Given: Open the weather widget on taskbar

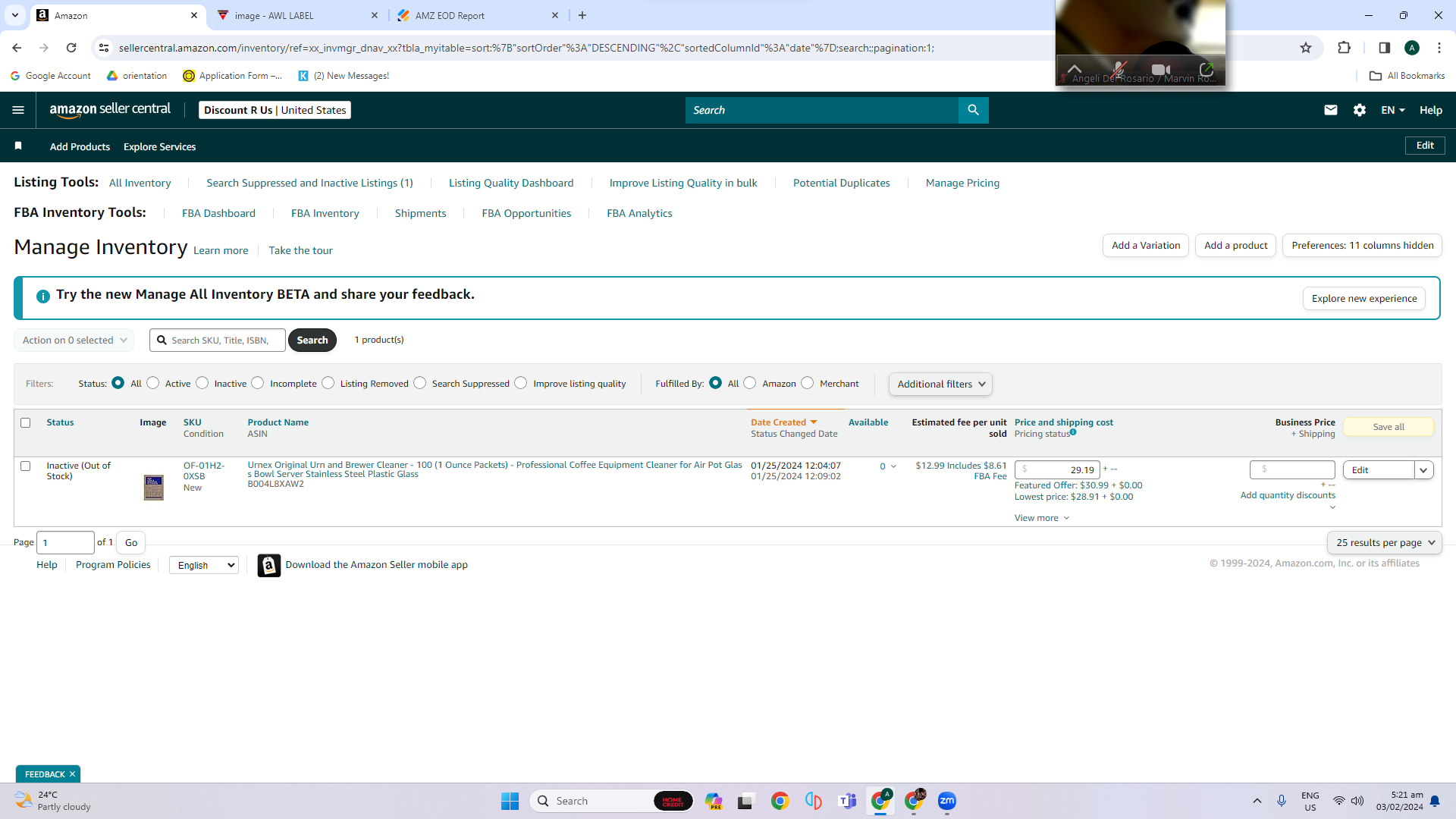Looking at the screenshot, I should (x=53, y=801).
